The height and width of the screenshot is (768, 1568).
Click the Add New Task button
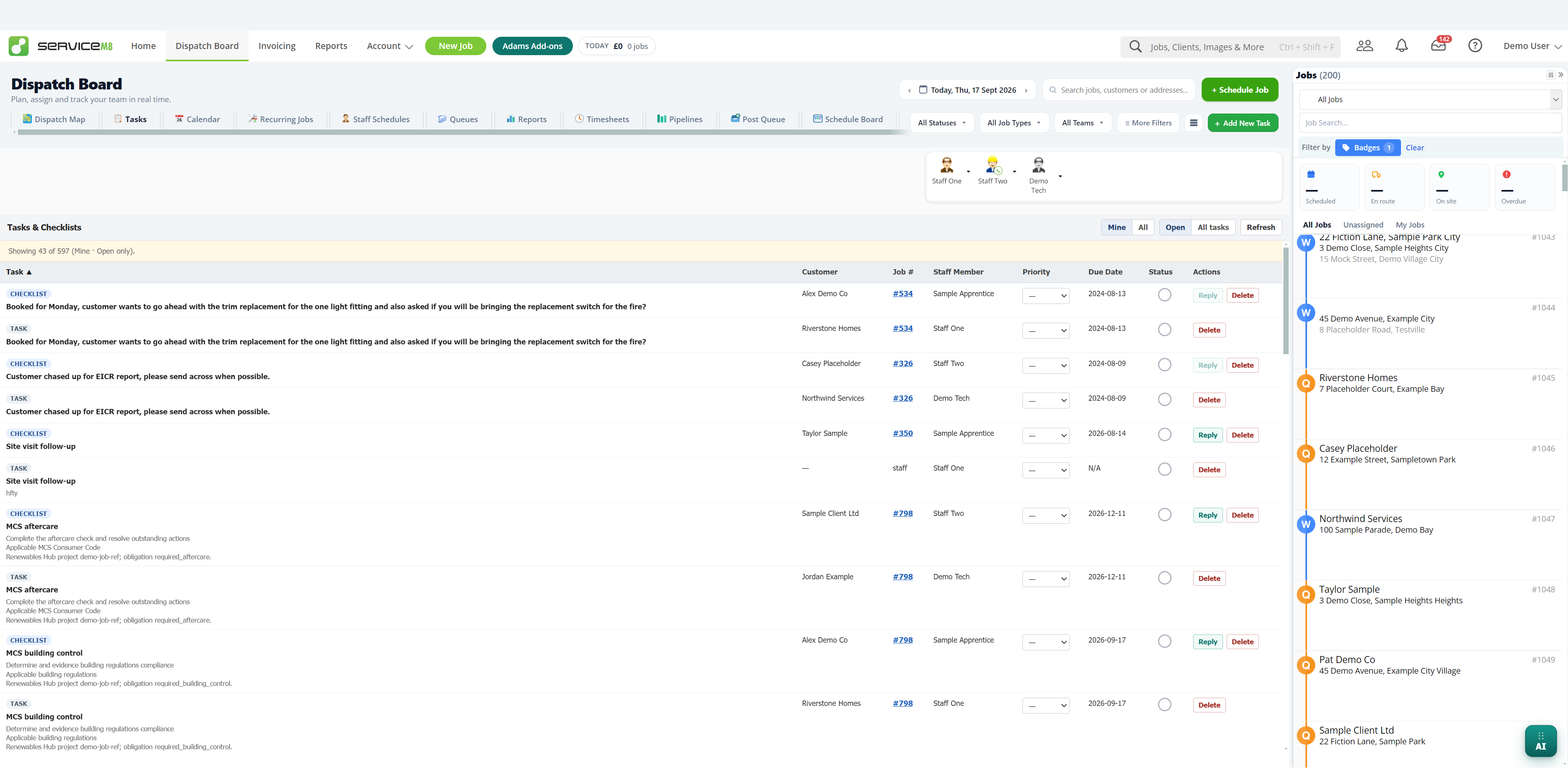(x=1242, y=123)
